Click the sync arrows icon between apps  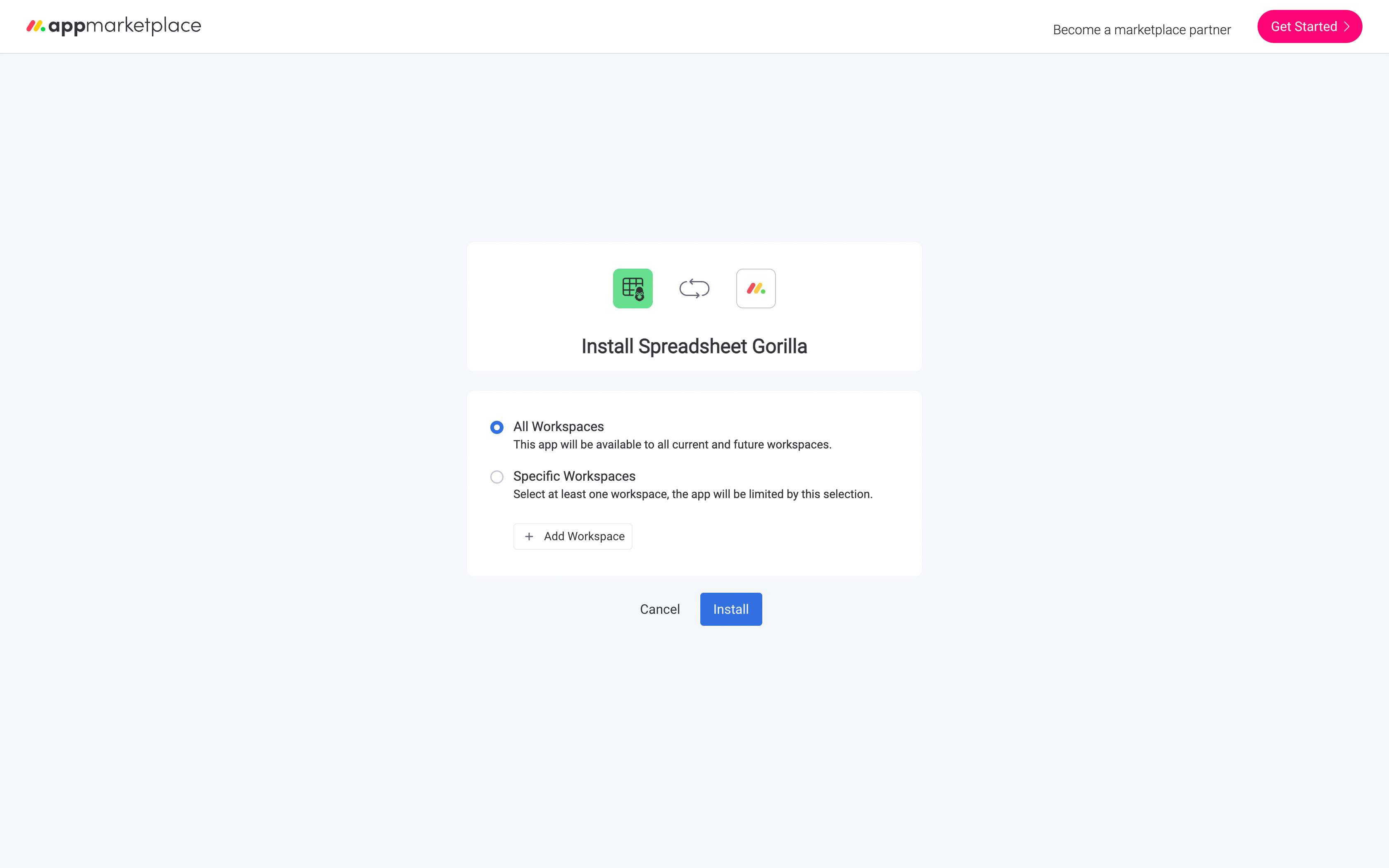point(694,288)
